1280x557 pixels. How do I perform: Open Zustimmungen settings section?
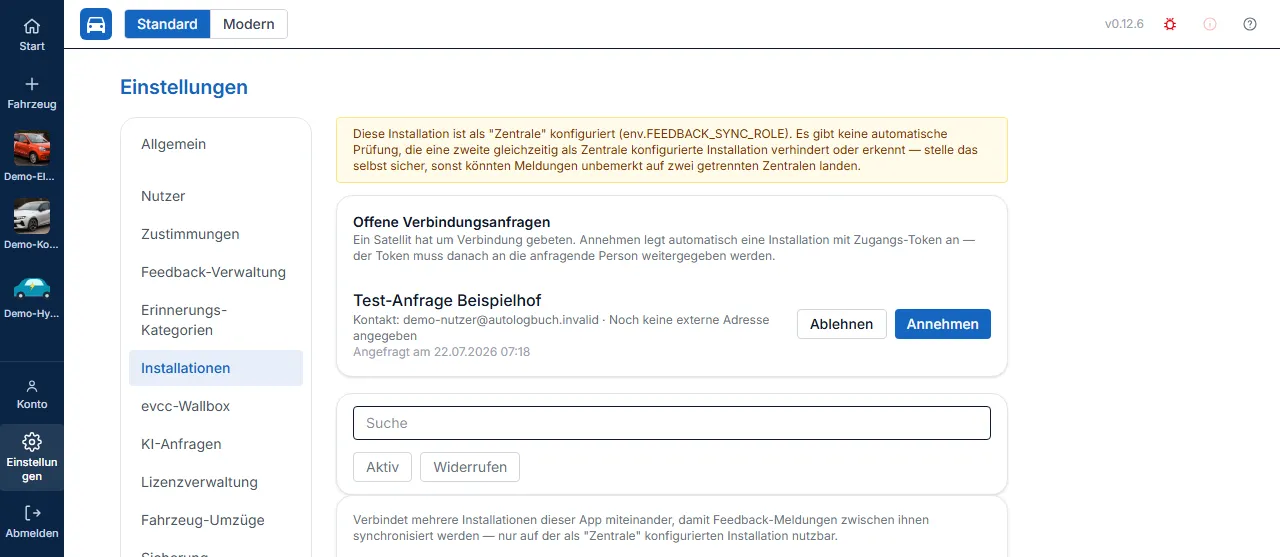click(216, 234)
